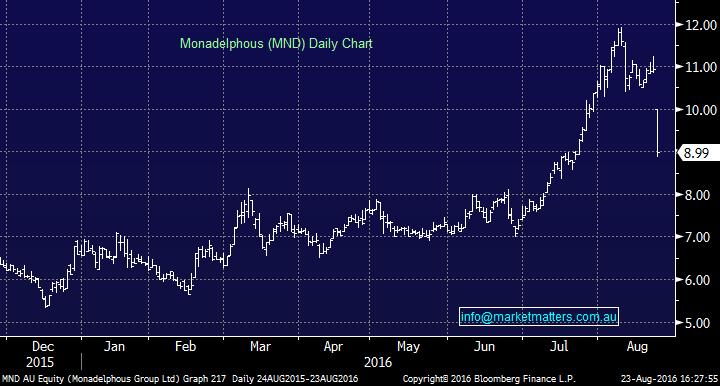Viewport: 720px width, 386px height.
Task: Click the Jan month label
Action: click(114, 347)
